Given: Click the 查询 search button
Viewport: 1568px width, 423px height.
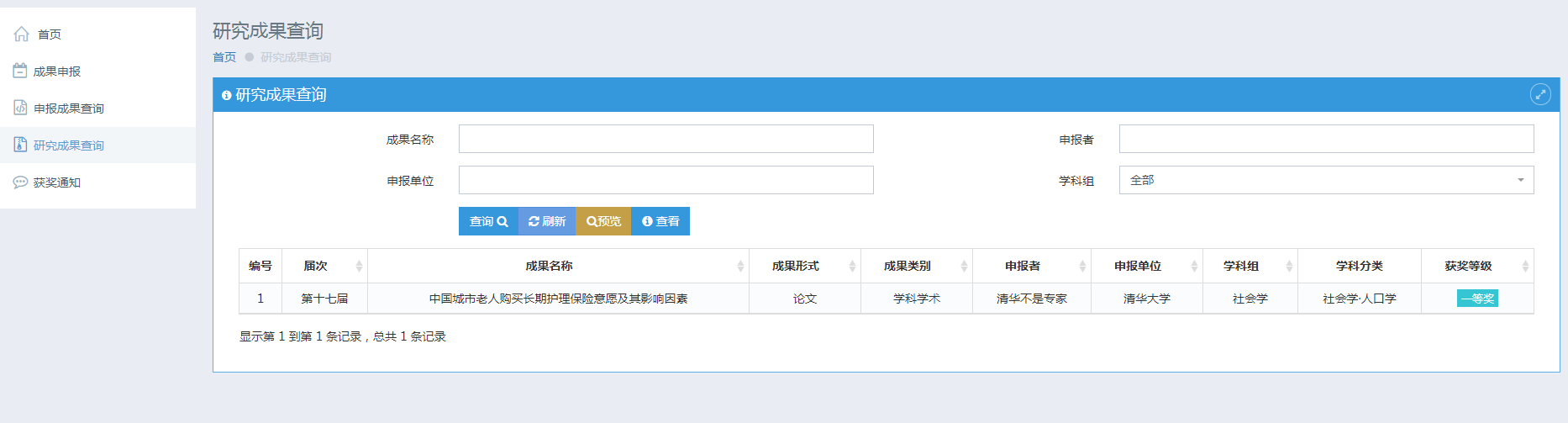Looking at the screenshot, I should [x=488, y=221].
